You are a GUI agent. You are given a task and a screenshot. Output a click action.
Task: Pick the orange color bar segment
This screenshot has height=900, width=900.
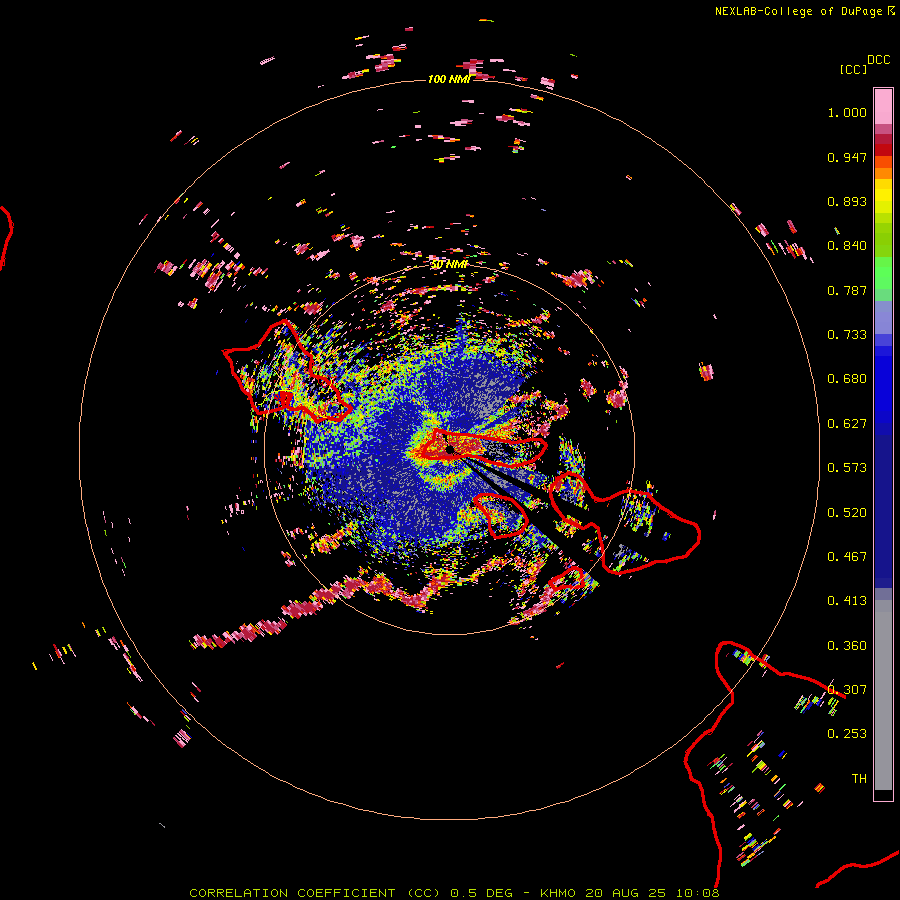pyautogui.click(x=883, y=173)
